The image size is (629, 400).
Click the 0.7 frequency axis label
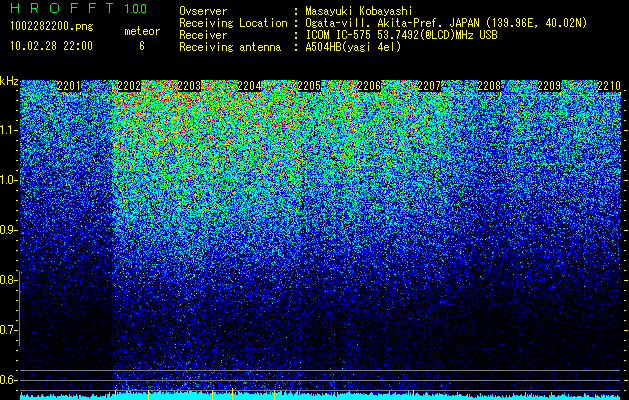pos(9,330)
